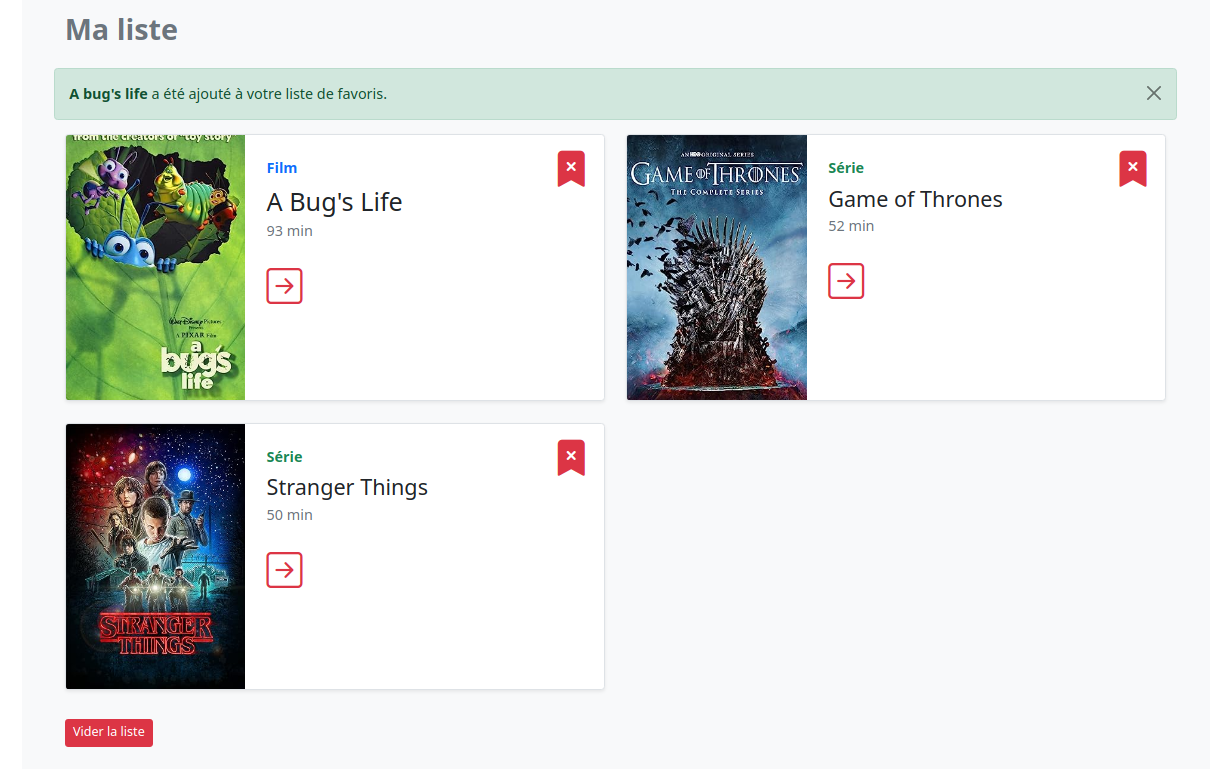The width and height of the screenshot is (1232, 769).
Task: Click the Film category label
Action: coord(282,168)
